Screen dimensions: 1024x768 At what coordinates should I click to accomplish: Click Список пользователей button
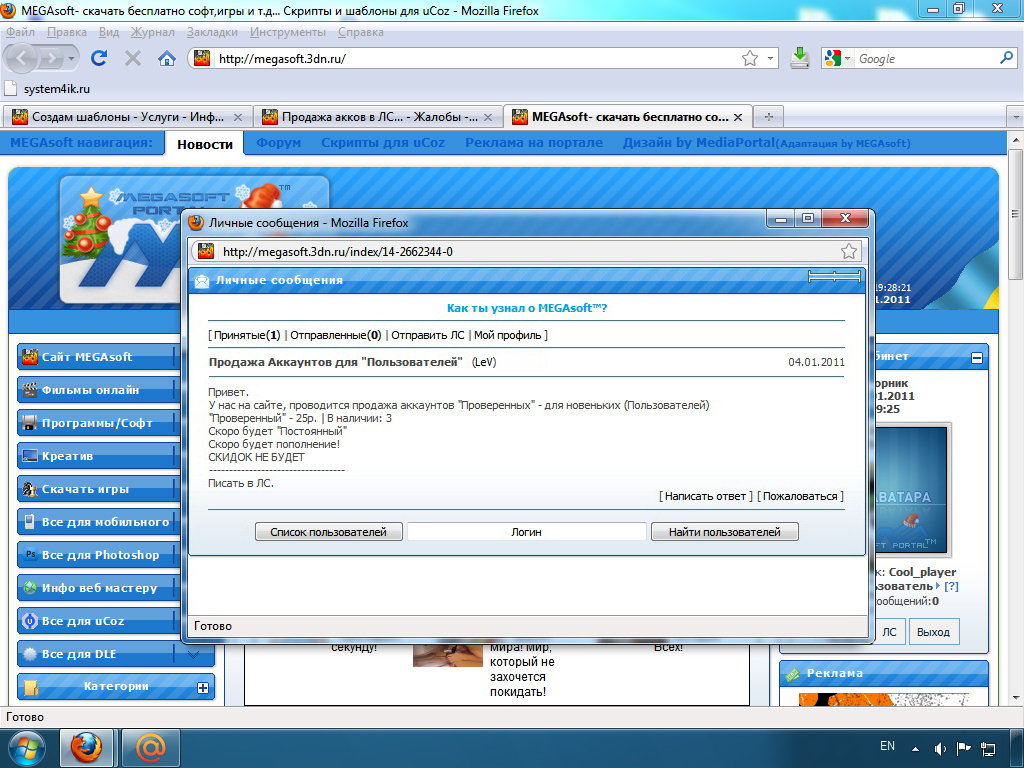pos(328,532)
